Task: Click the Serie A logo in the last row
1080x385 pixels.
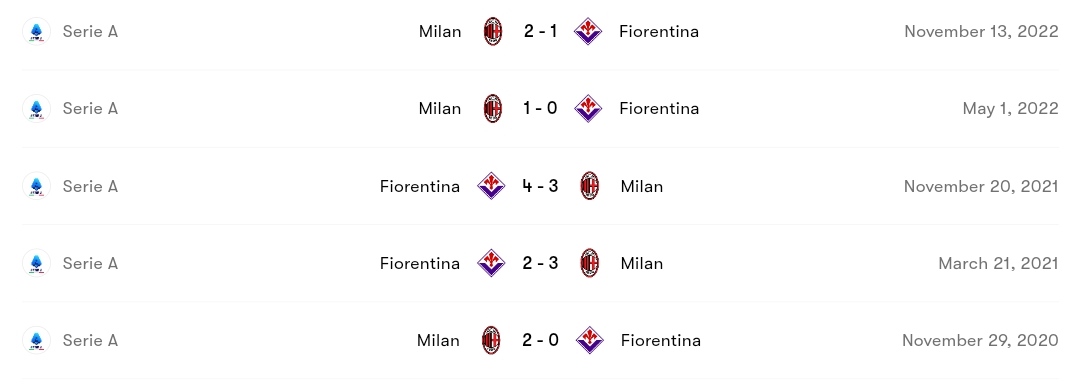Action: (36, 340)
